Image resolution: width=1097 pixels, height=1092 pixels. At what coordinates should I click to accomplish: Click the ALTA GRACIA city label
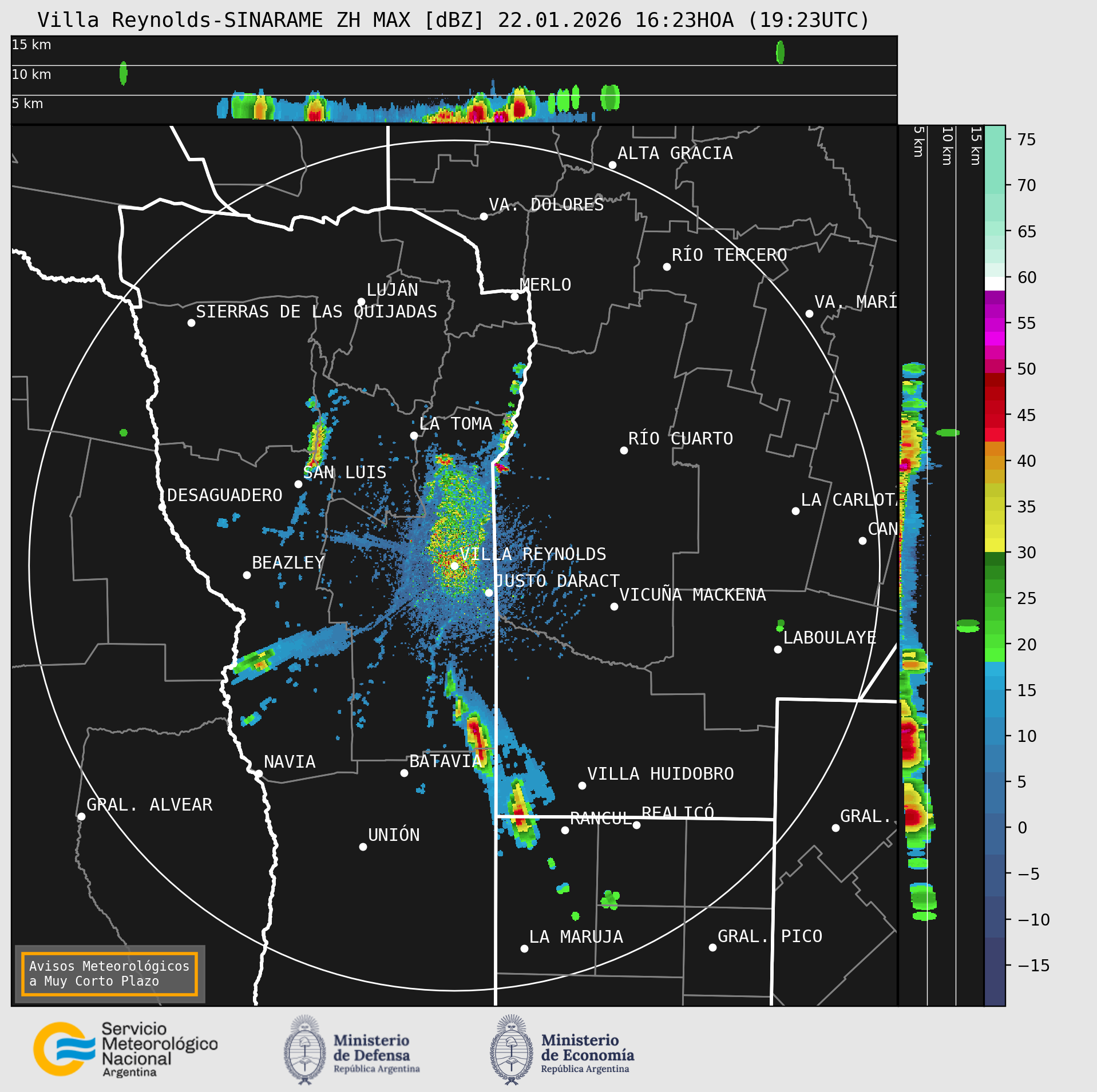pos(675,153)
